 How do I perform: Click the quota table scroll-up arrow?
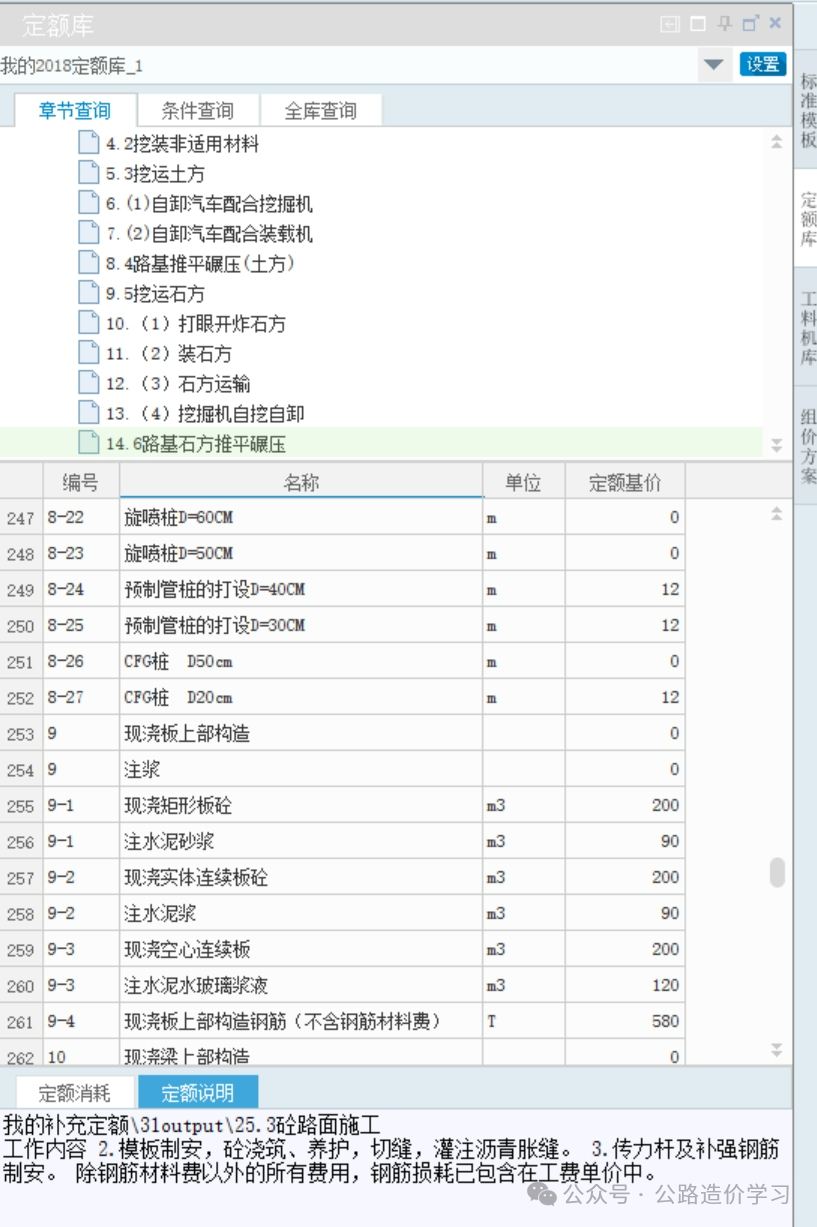777,514
